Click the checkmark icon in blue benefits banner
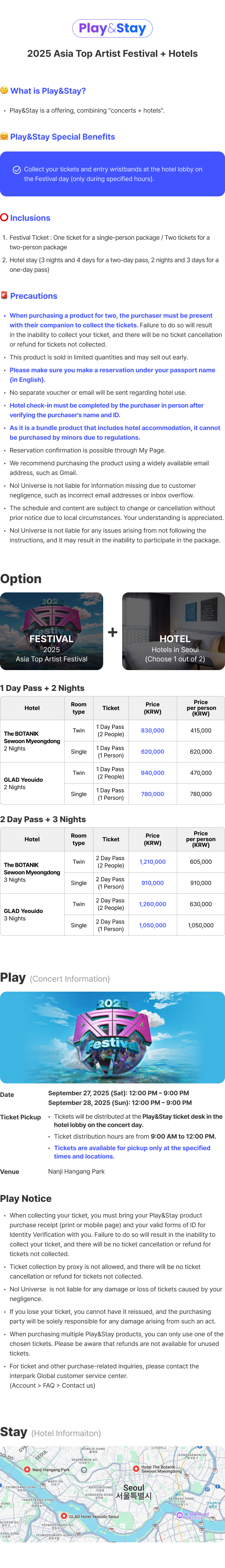 point(17,170)
